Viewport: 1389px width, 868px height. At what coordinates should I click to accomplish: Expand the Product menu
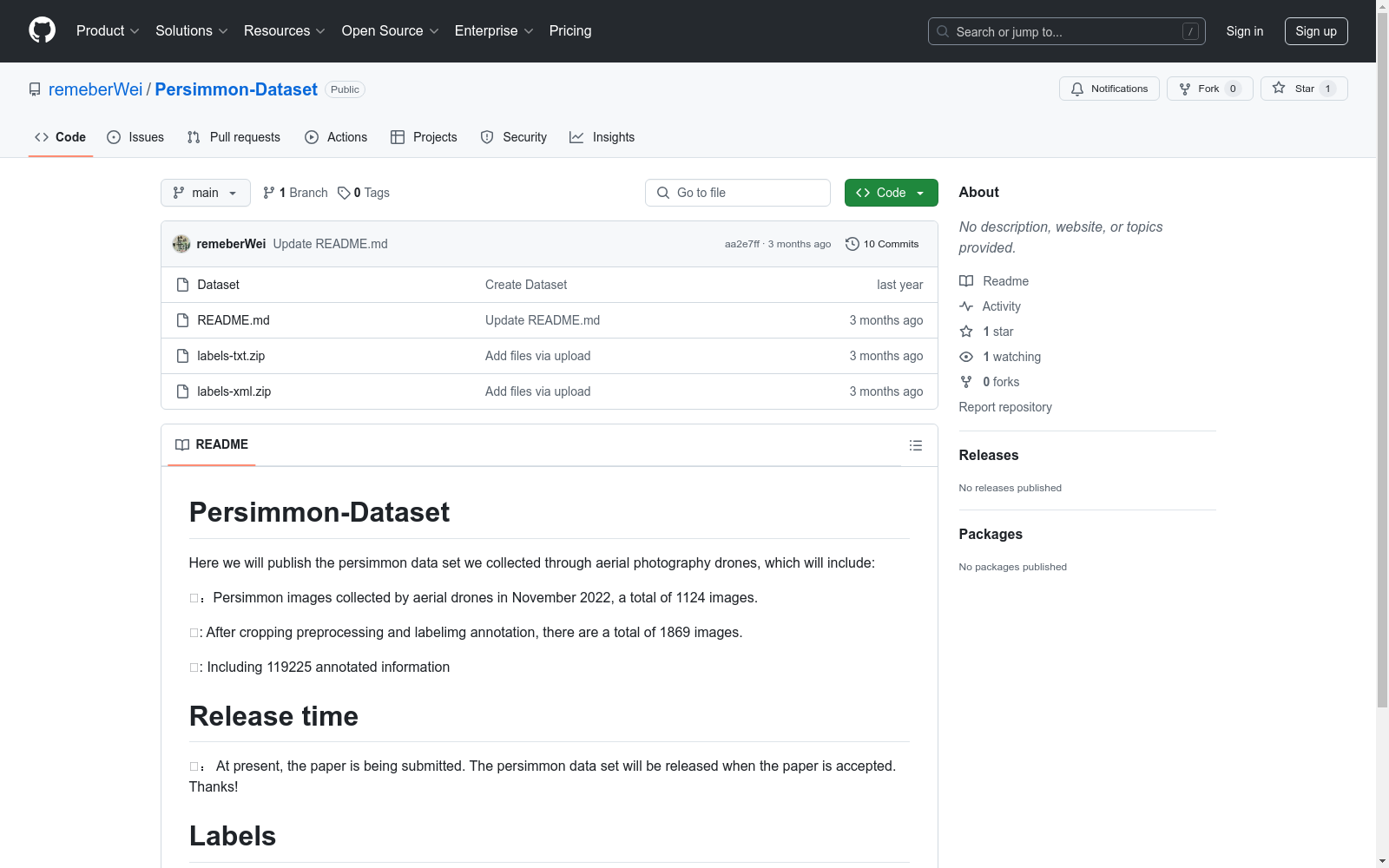[x=108, y=31]
